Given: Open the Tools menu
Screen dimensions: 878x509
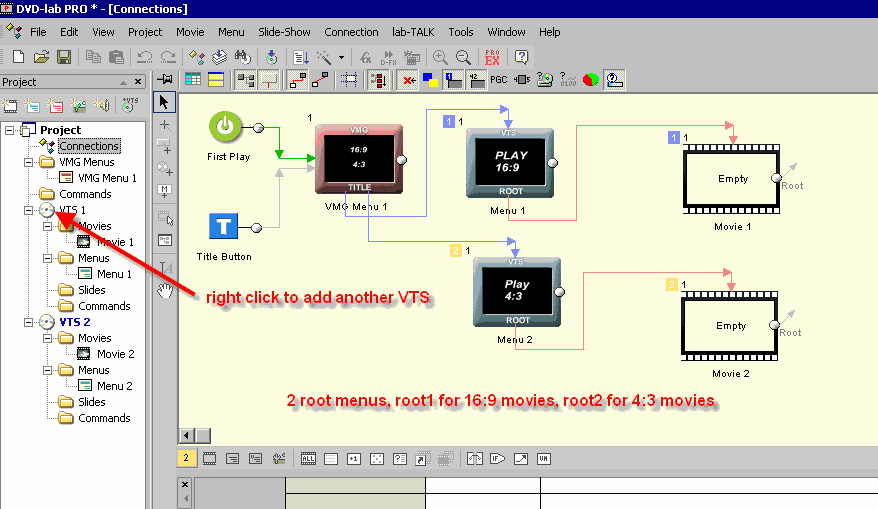Looking at the screenshot, I should (461, 32).
